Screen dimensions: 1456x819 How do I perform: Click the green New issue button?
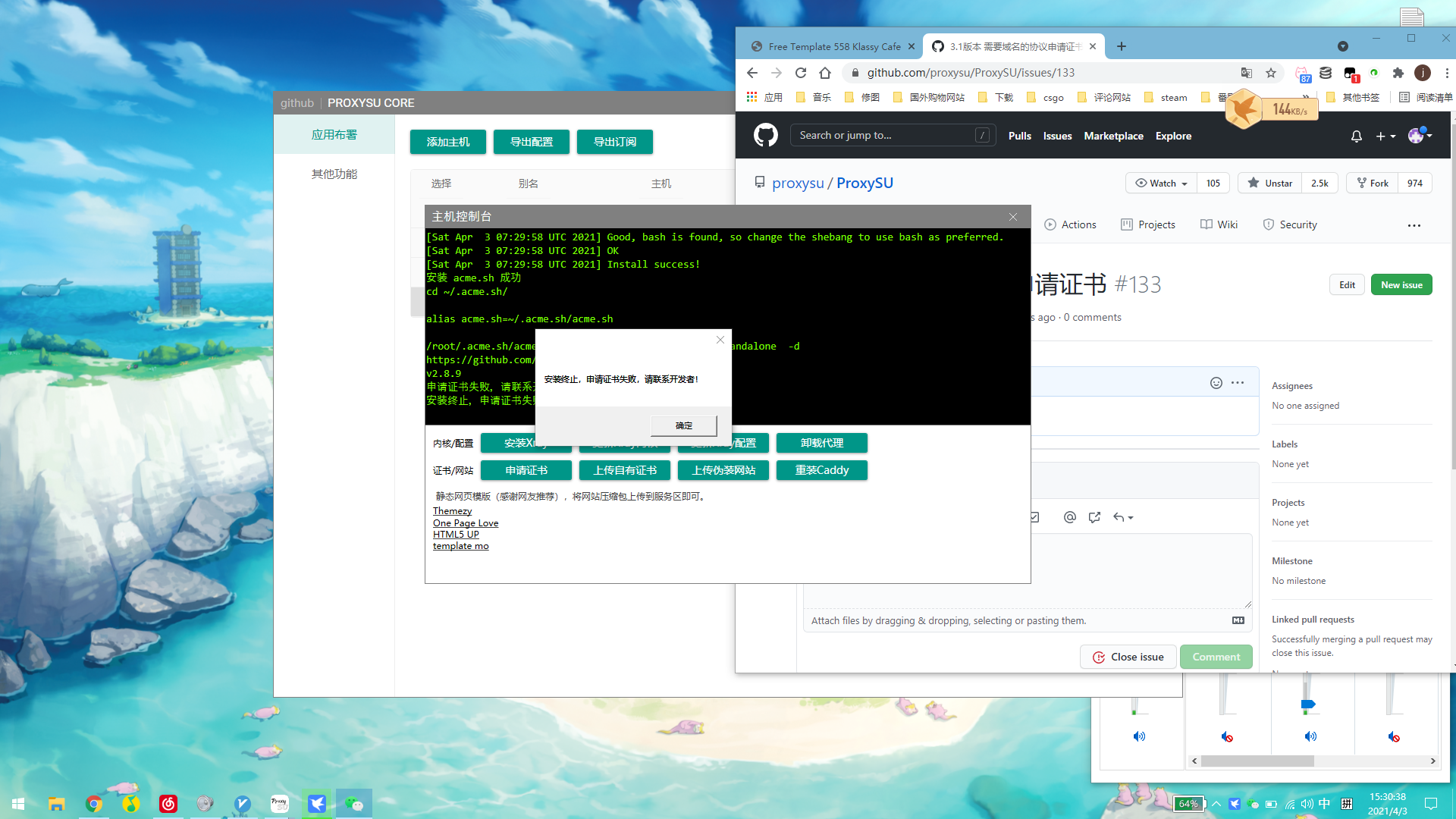tap(1401, 284)
